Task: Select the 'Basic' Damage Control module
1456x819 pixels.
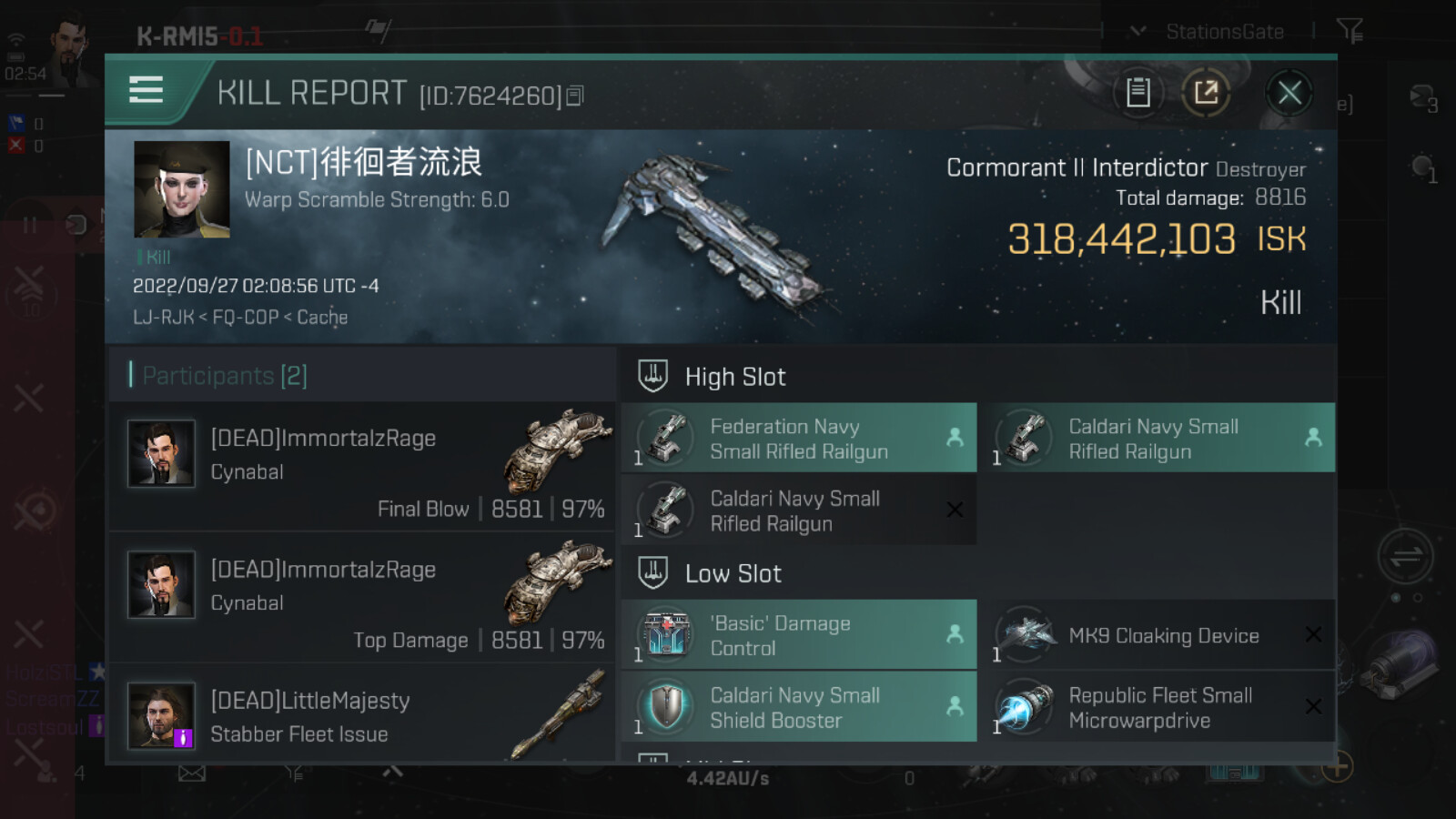Action: tap(798, 635)
